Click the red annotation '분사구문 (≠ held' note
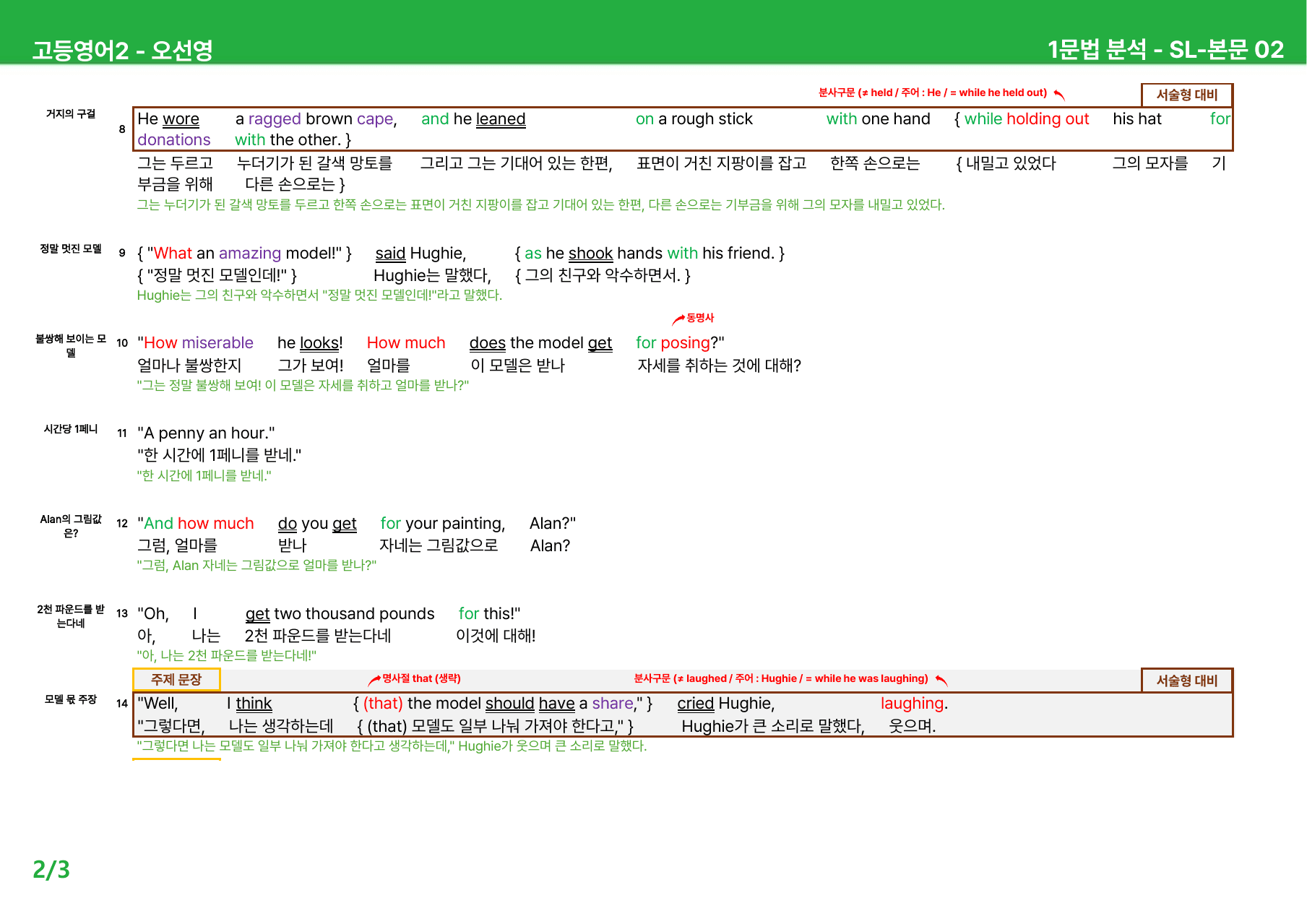1307x924 pixels. 932,92
